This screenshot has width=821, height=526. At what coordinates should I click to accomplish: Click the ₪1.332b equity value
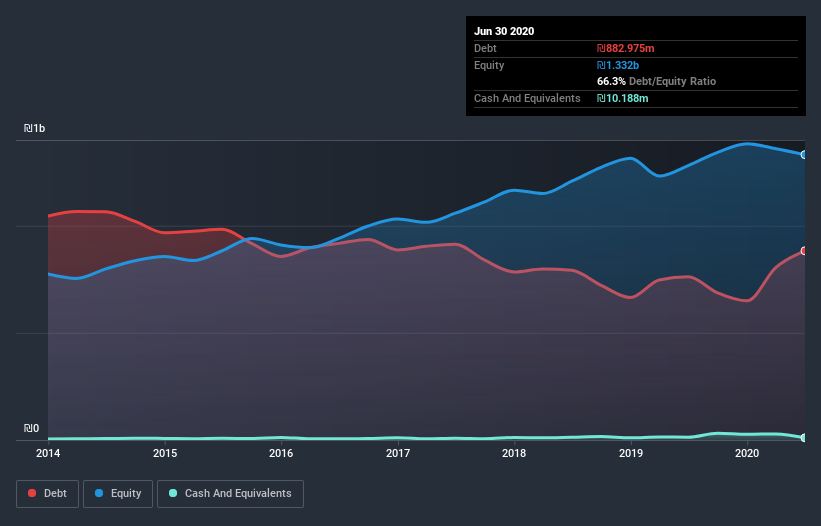618,65
